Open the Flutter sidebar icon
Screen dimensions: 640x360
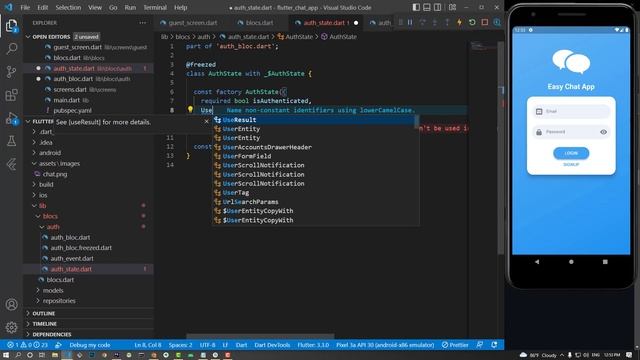click(x=11, y=164)
